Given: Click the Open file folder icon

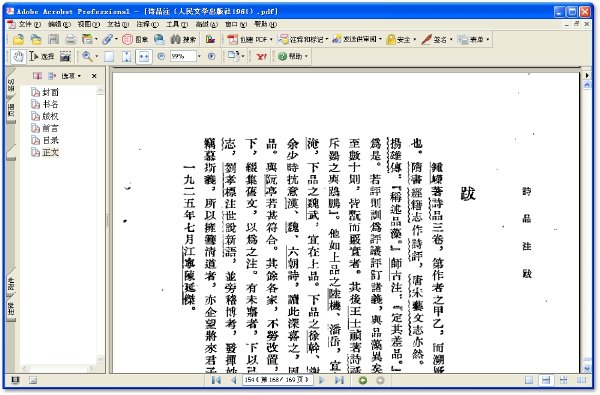Looking at the screenshot, I should pos(18,39).
